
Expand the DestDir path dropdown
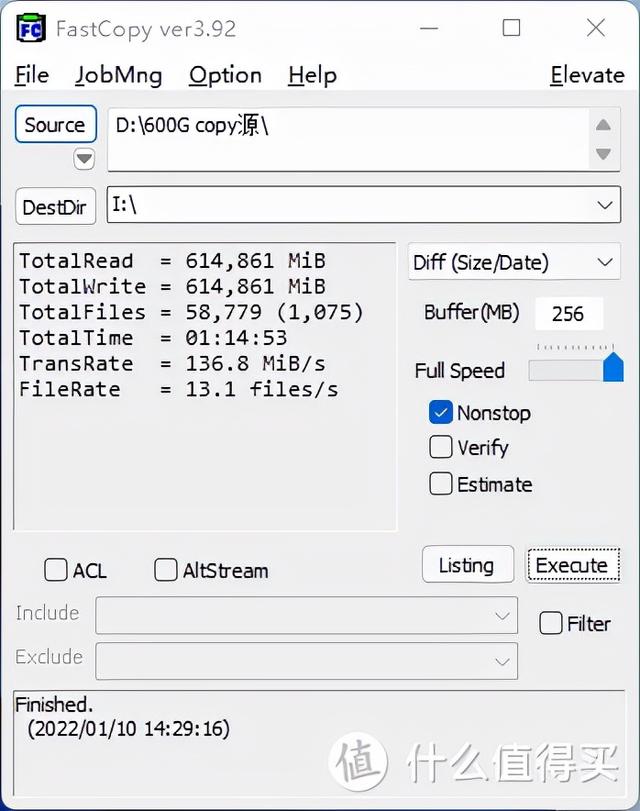coord(605,205)
